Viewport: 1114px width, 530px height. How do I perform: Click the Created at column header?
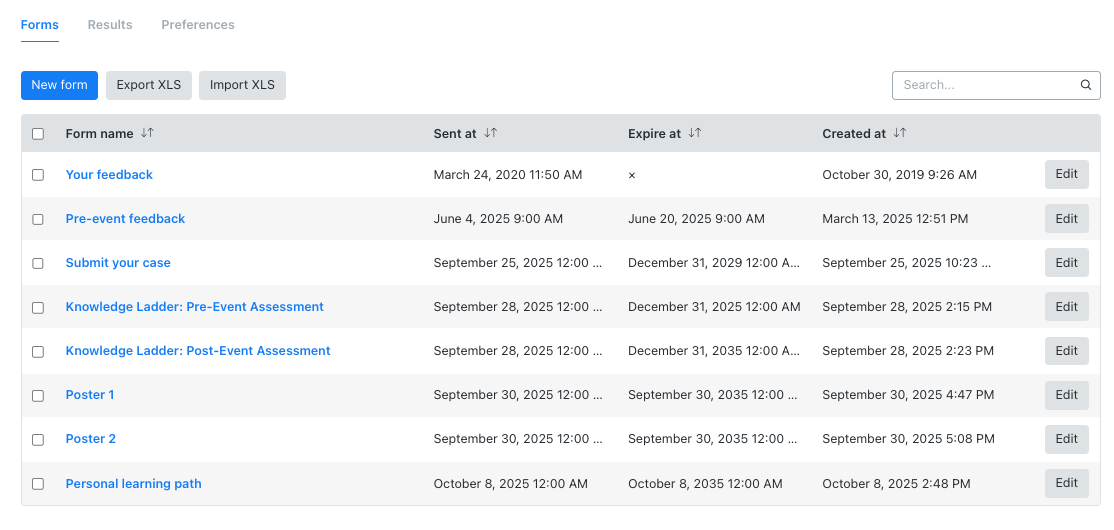click(x=854, y=134)
